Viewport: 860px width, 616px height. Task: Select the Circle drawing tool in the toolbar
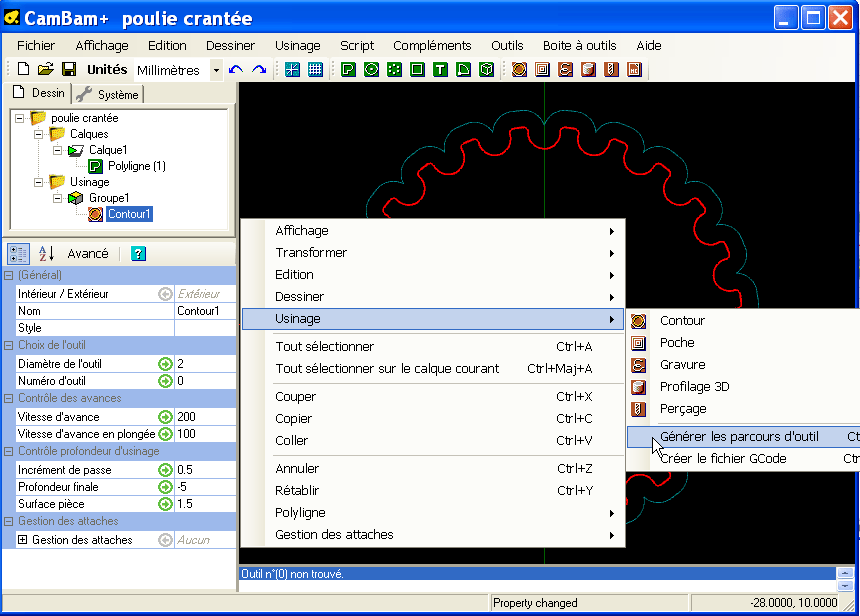tap(371, 70)
